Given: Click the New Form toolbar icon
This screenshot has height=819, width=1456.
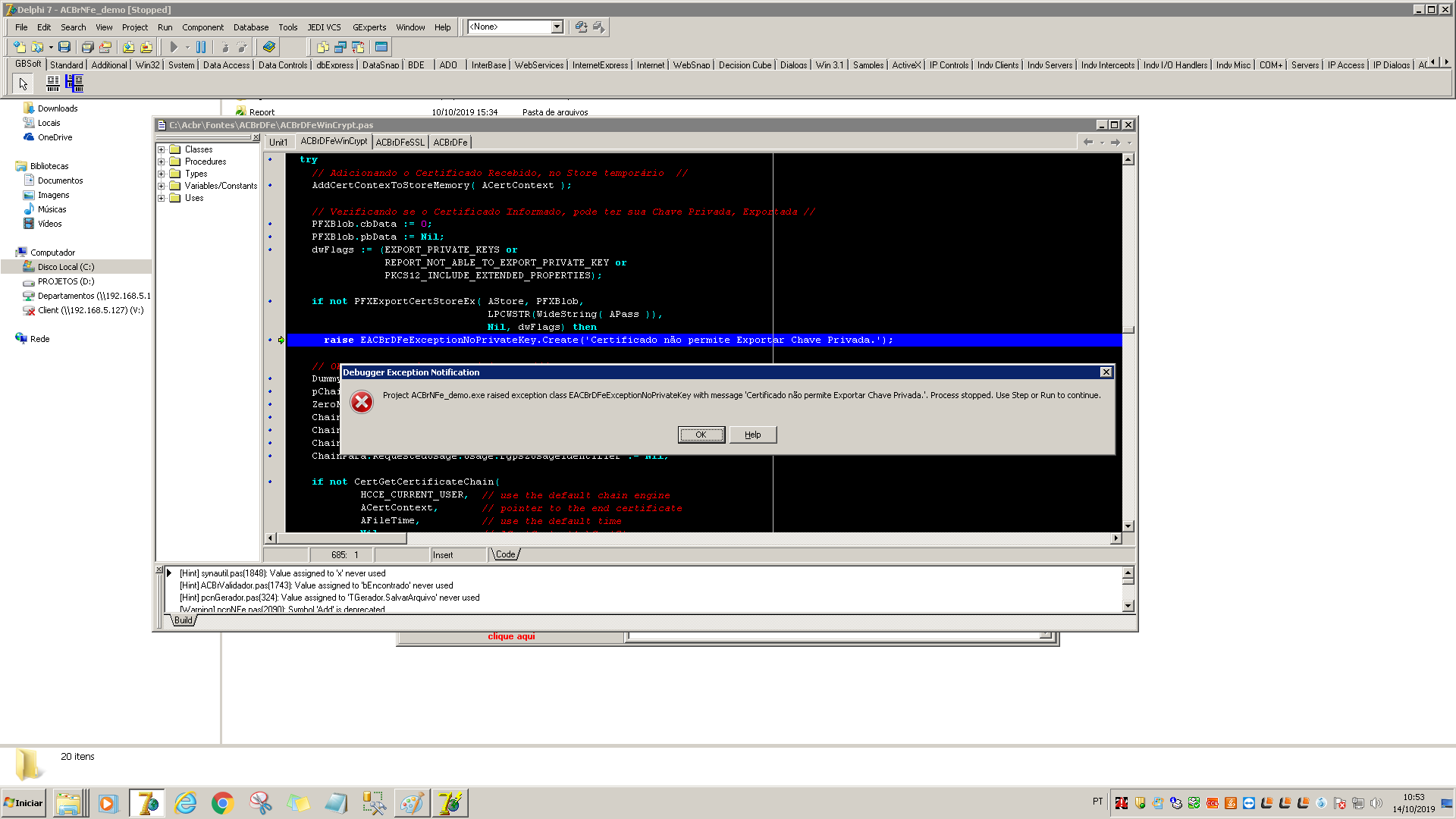Looking at the screenshot, I should (x=381, y=47).
